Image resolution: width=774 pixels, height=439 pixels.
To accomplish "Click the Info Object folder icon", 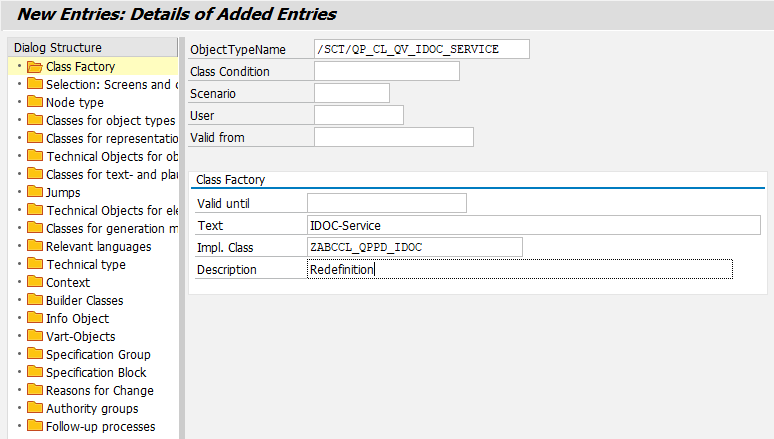I will pyautogui.click(x=35, y=319).
